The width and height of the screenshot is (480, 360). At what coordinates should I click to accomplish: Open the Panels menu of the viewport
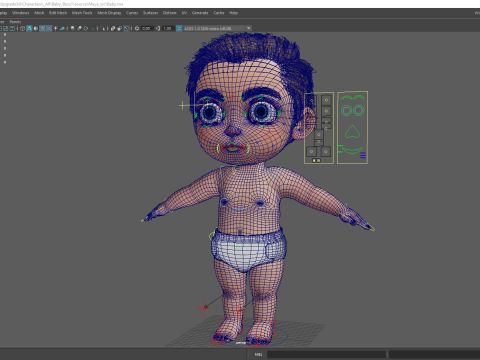(x=15, y=22)
